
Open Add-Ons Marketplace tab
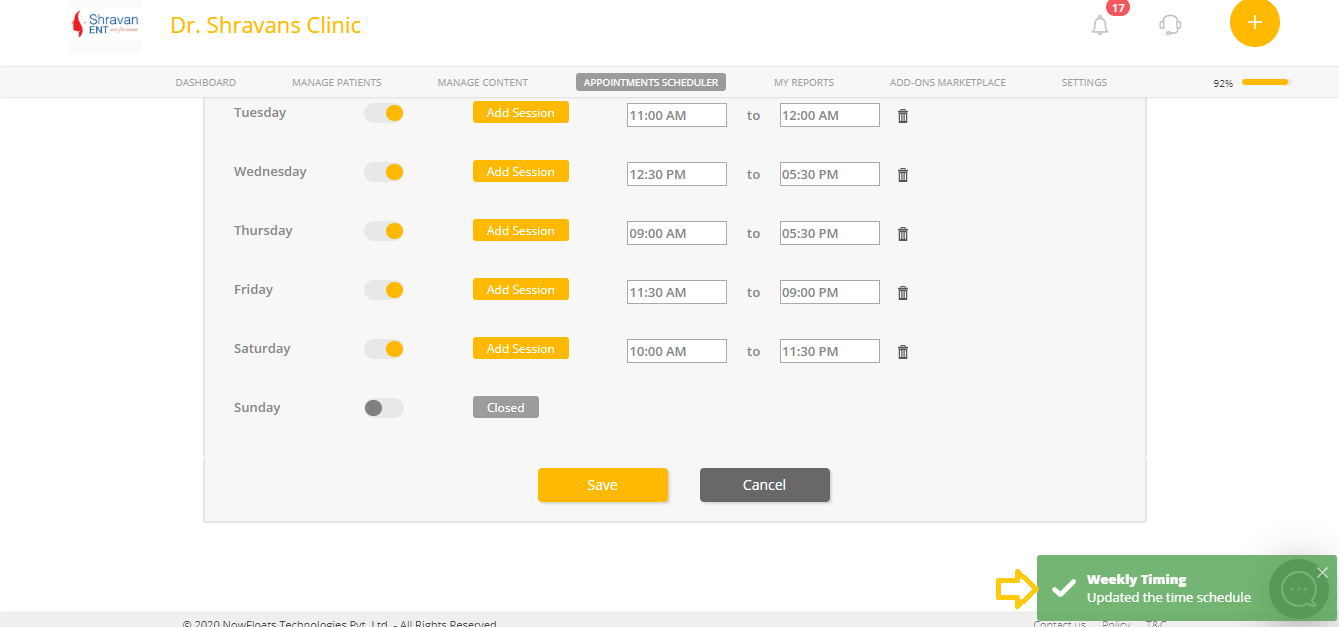[x=948, y=83]
